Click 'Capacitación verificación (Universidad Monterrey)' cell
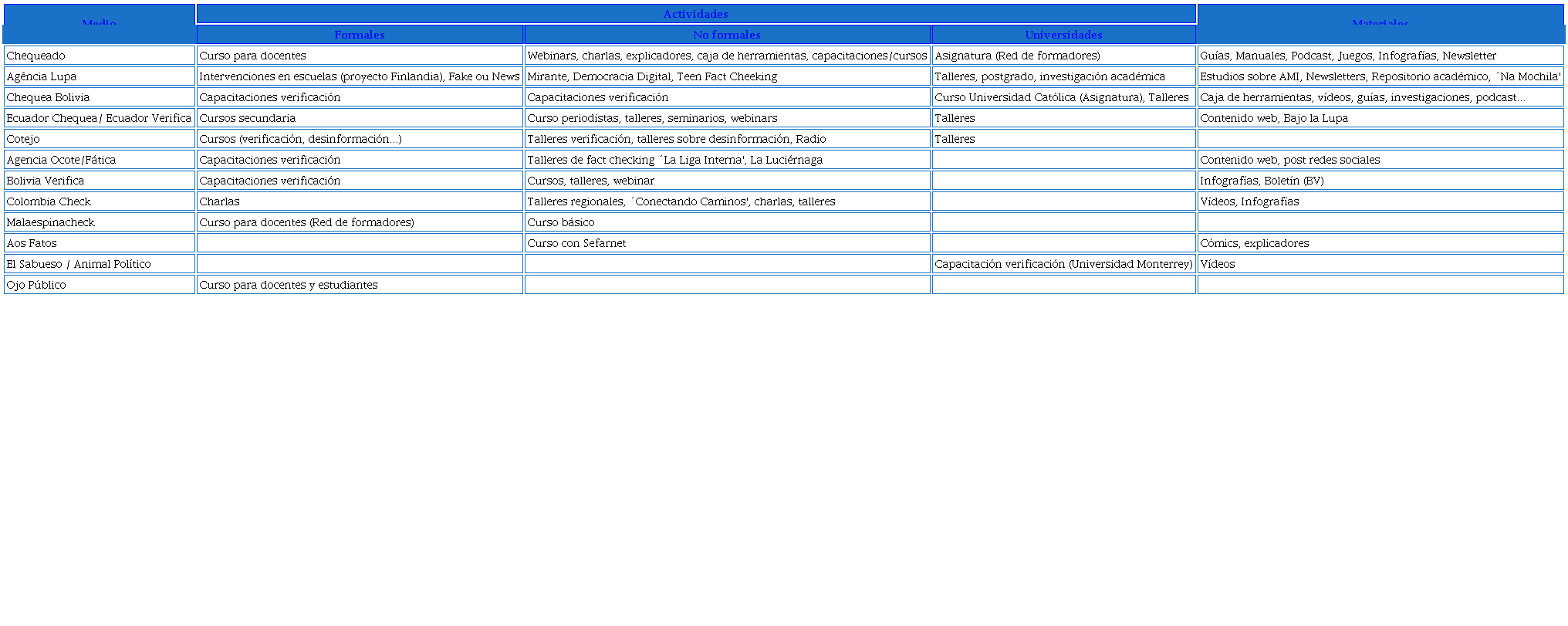This screenshot has height=626, width=1568. click(1063, 264)
